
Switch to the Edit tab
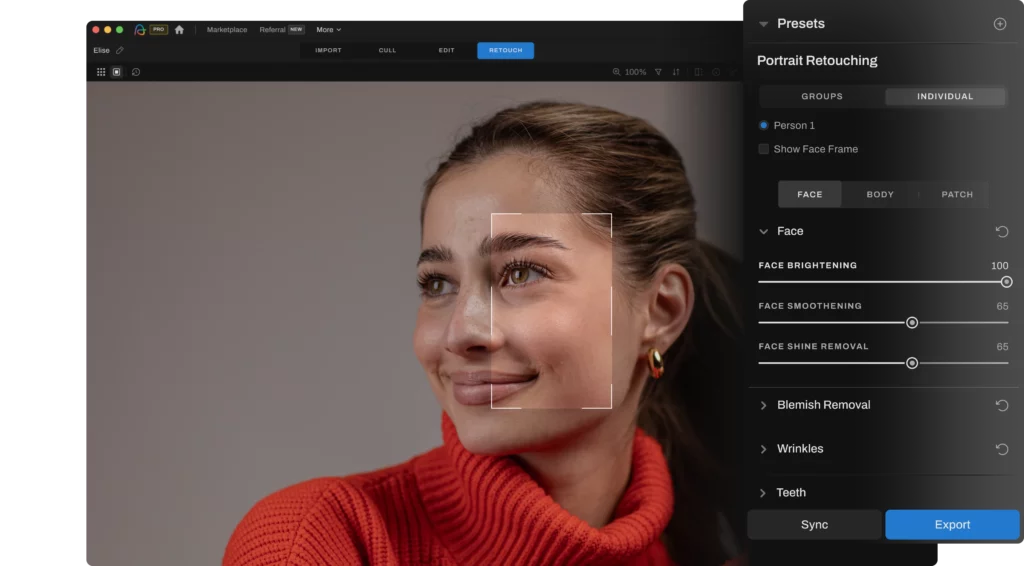click(x=446, y=50)
